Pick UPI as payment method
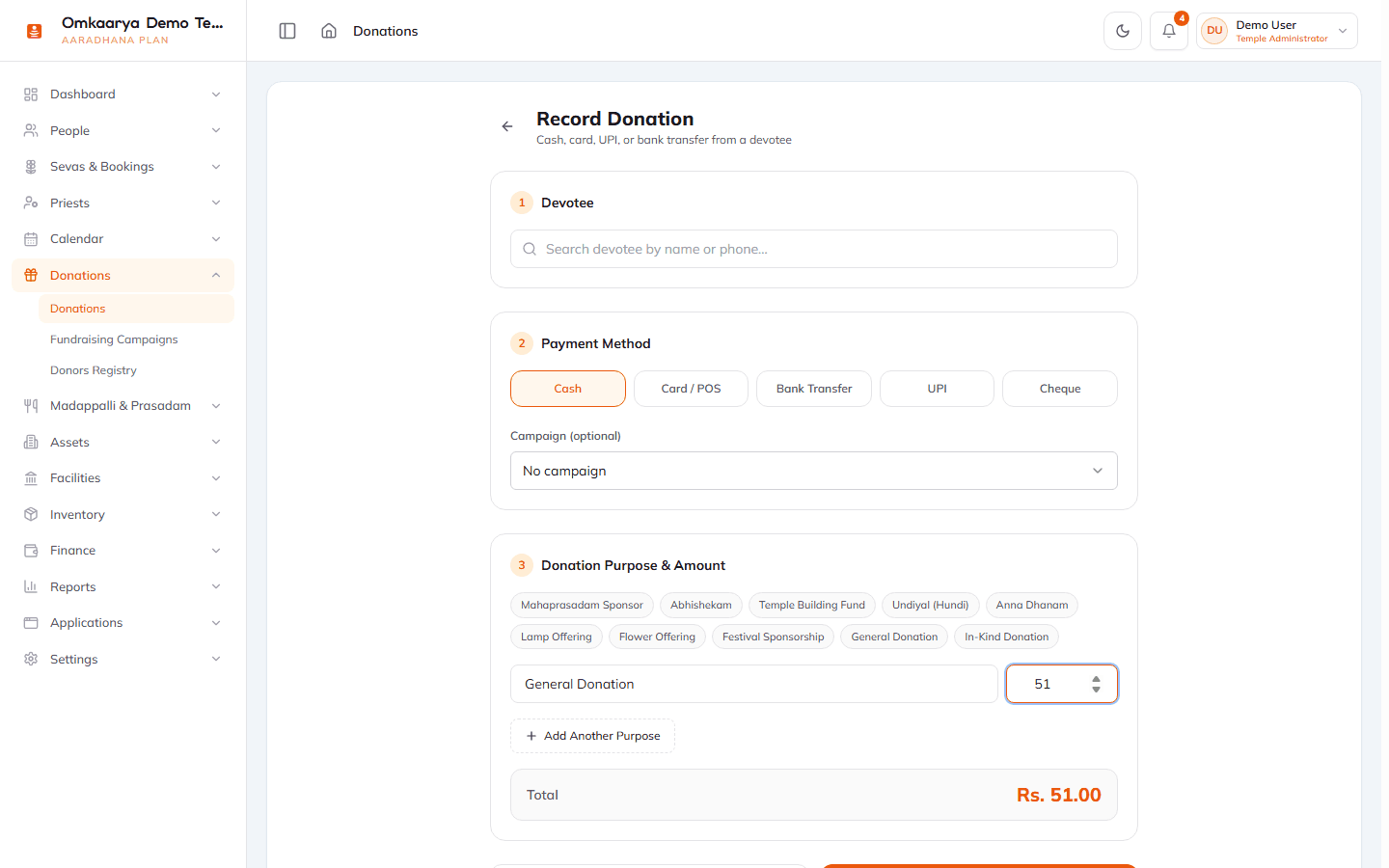This screenshot has height=868, width=1389. (x=937, y=389)
